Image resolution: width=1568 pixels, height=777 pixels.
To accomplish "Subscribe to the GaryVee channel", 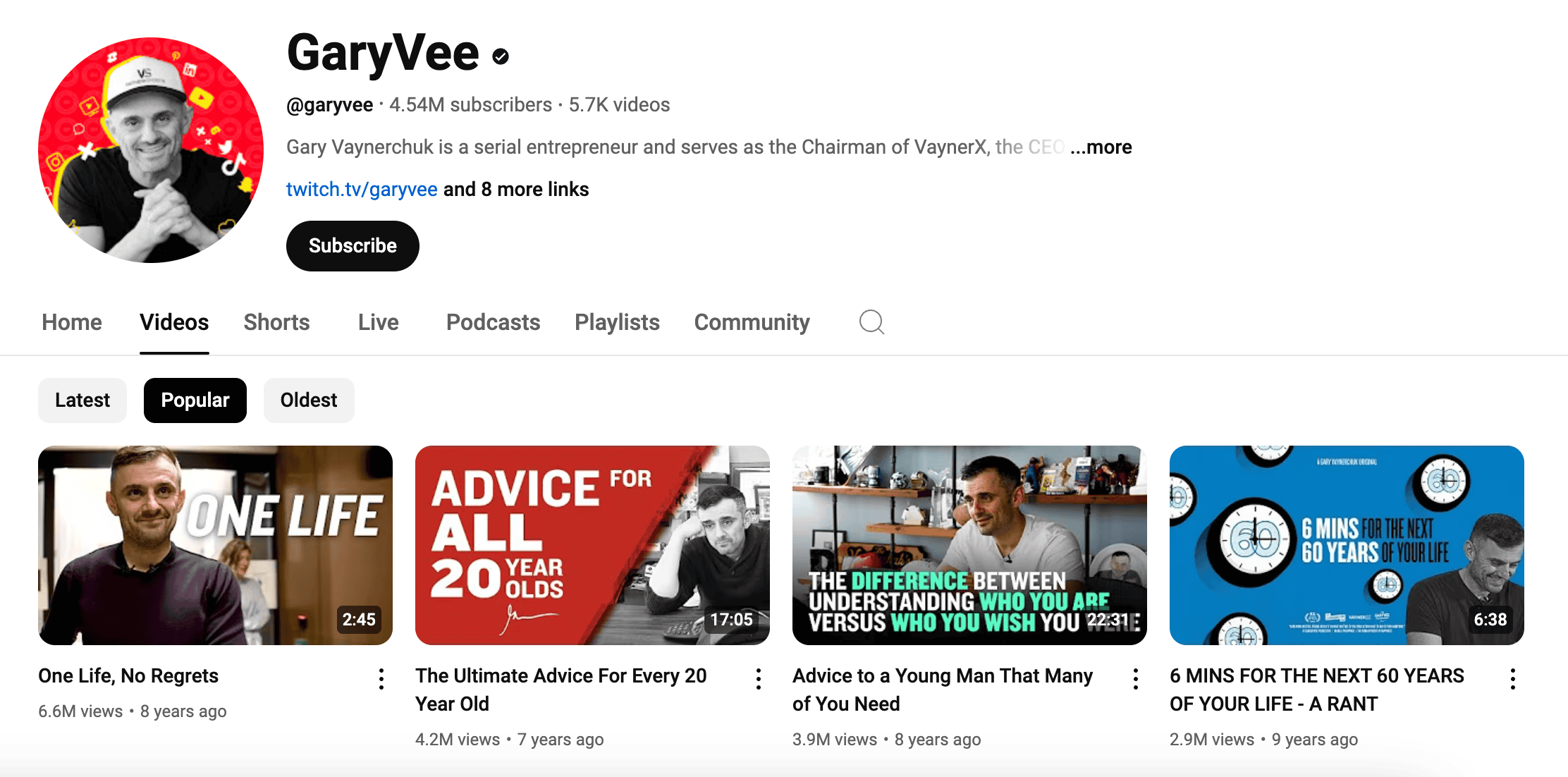I will [x=353, y=246].
